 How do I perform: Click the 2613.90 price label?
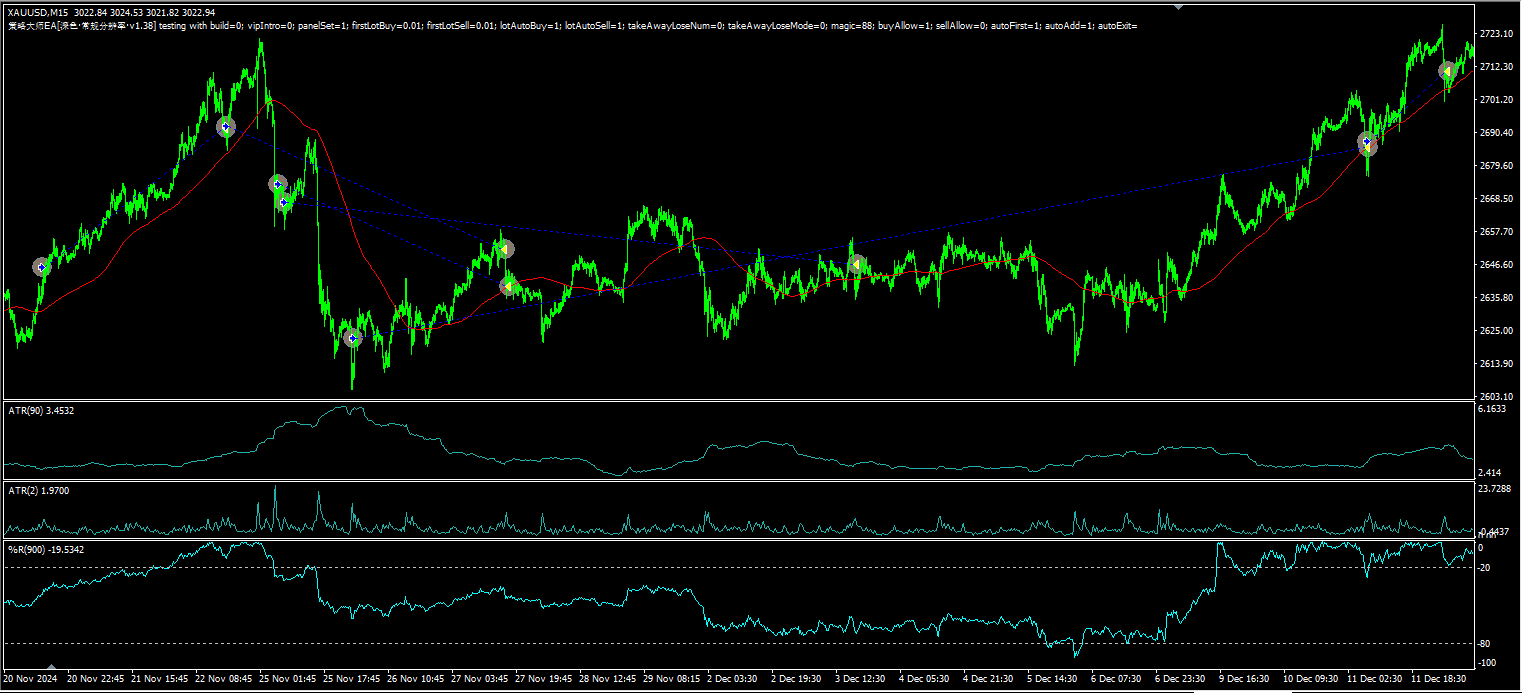[1495, 363]
